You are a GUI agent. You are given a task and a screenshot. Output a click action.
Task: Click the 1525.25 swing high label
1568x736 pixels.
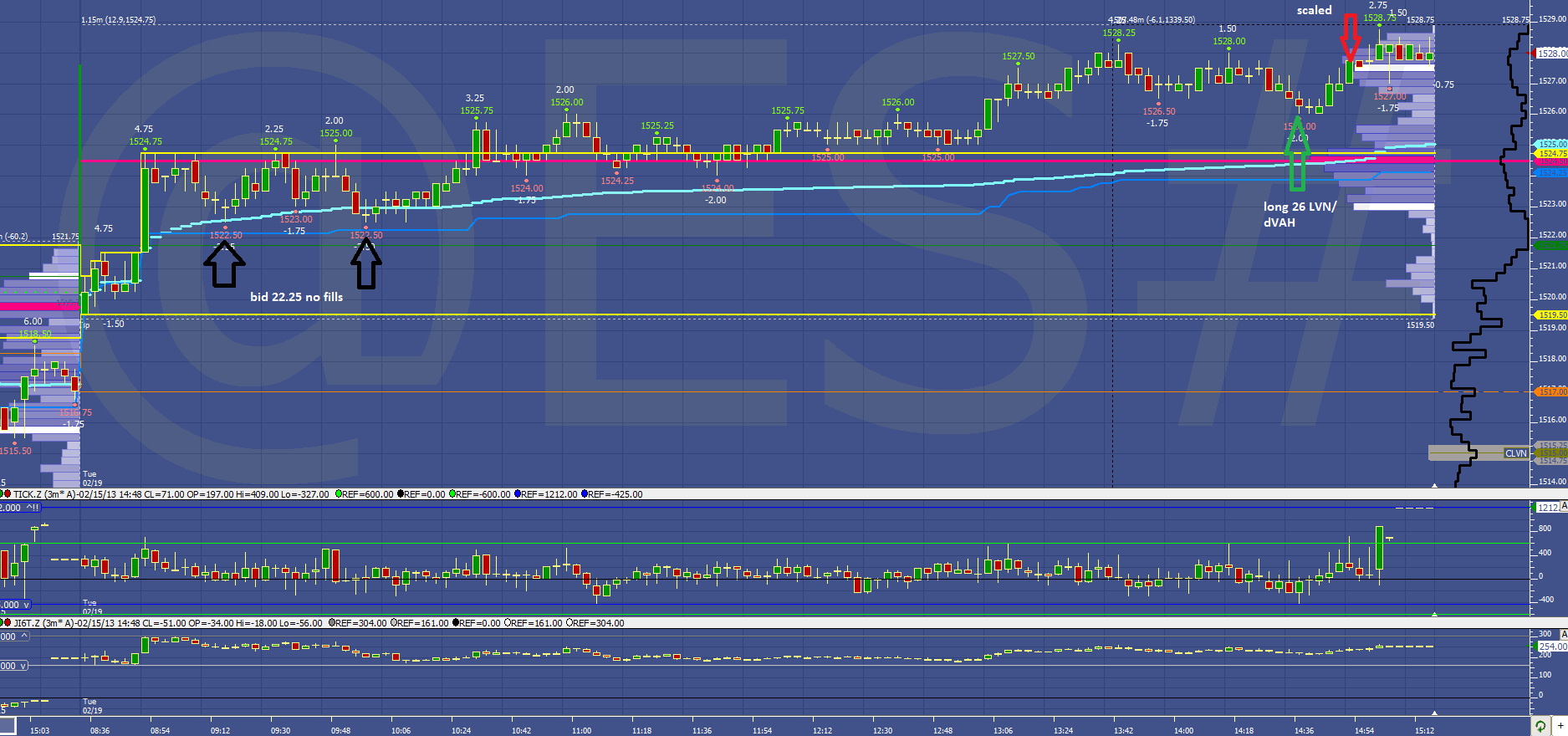pyautogui.click(x=657, y=125)
